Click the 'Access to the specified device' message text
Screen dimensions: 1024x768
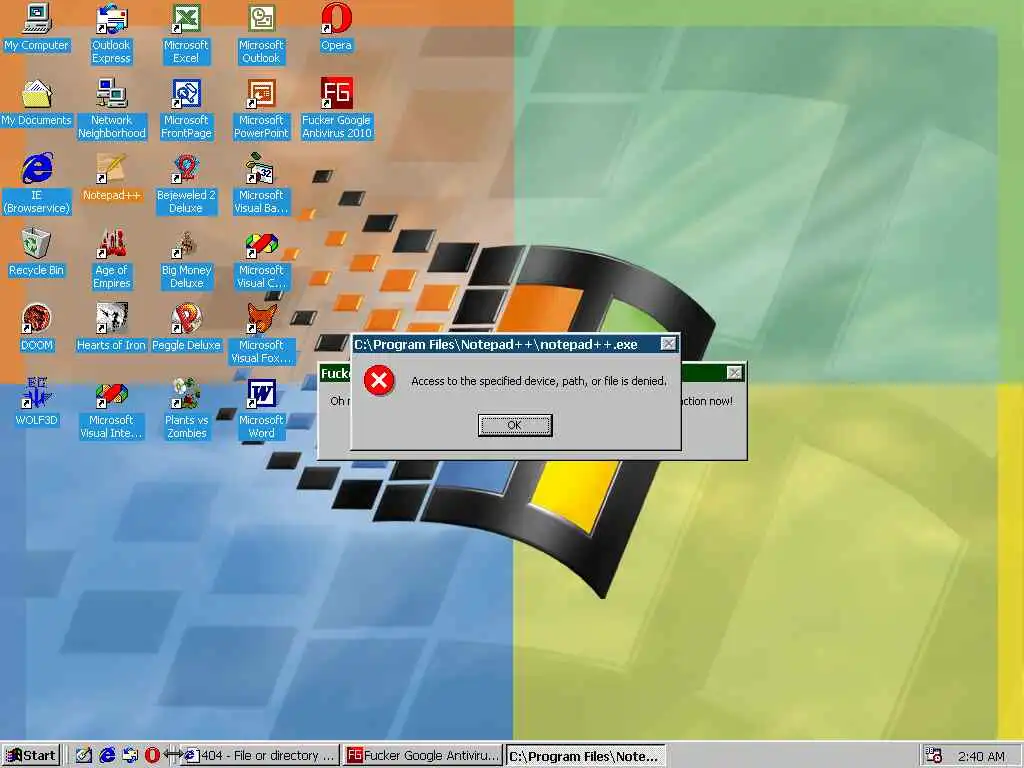(539, 381)
